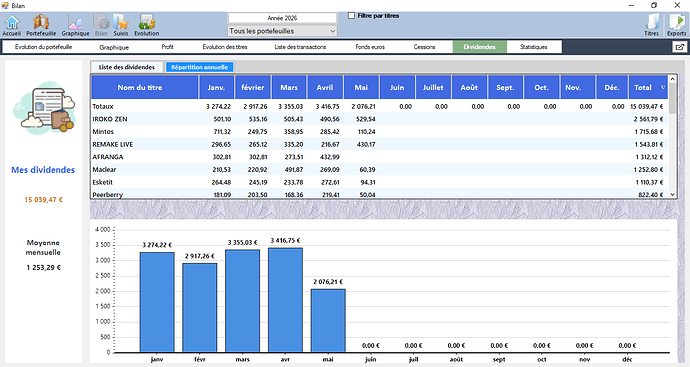The width and height of the screenshot is (690, 367).
Task: Click the Juin column header
Action: pyautogui.click(x=397, y=87)
